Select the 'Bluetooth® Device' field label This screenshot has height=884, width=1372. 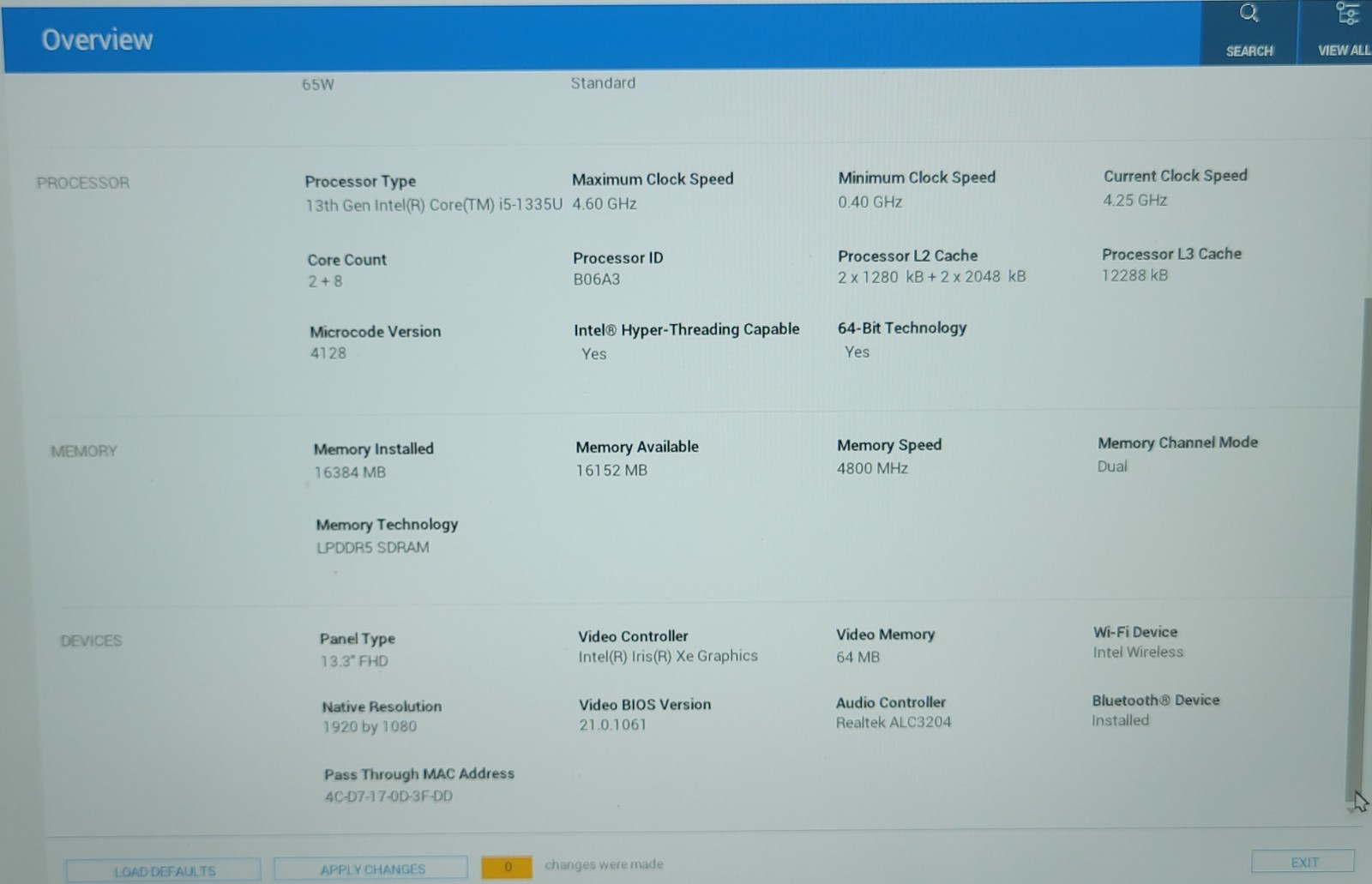pyautogui.click(x=1155, y=700)
